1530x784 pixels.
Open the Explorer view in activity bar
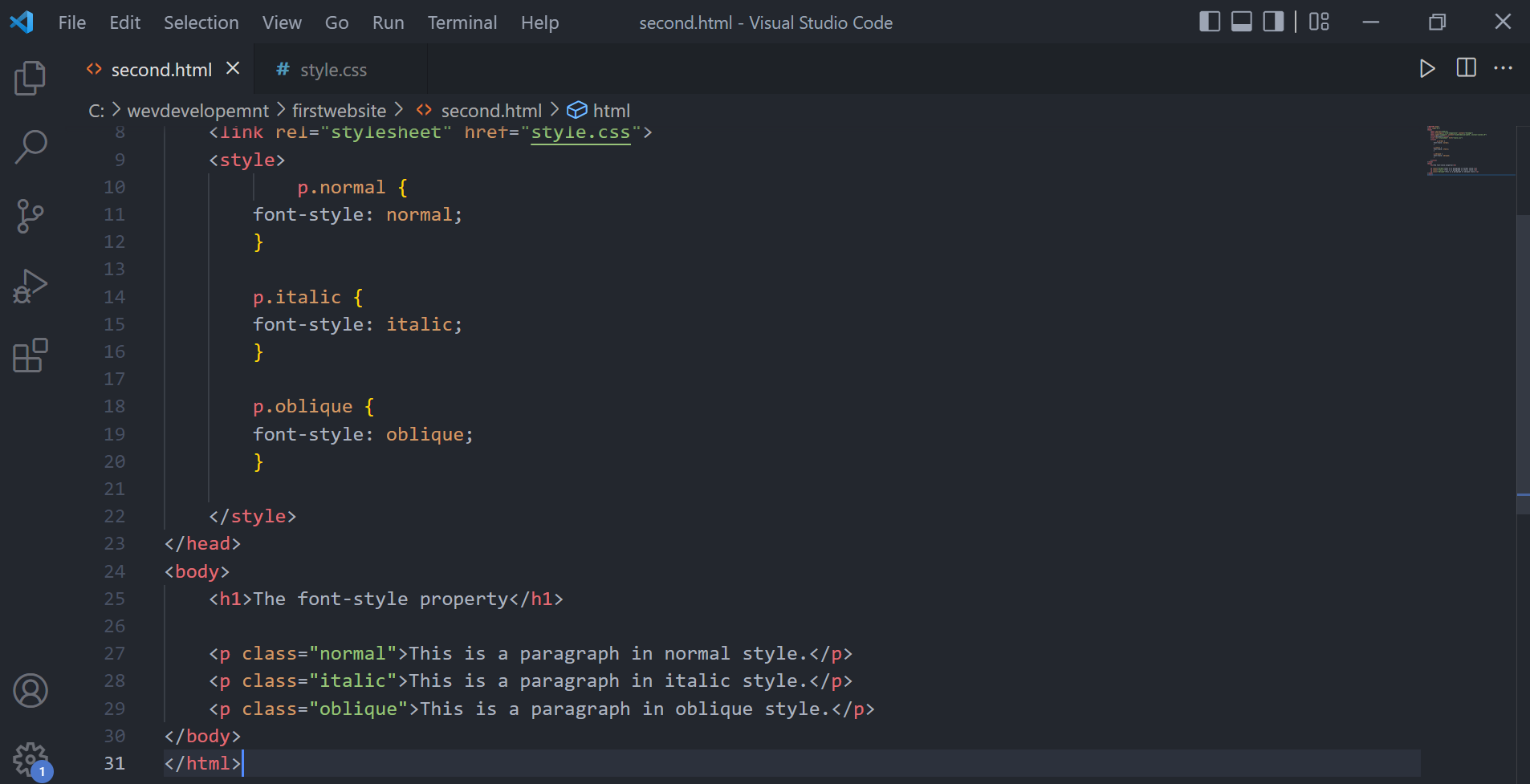click(x=31, y=78)
